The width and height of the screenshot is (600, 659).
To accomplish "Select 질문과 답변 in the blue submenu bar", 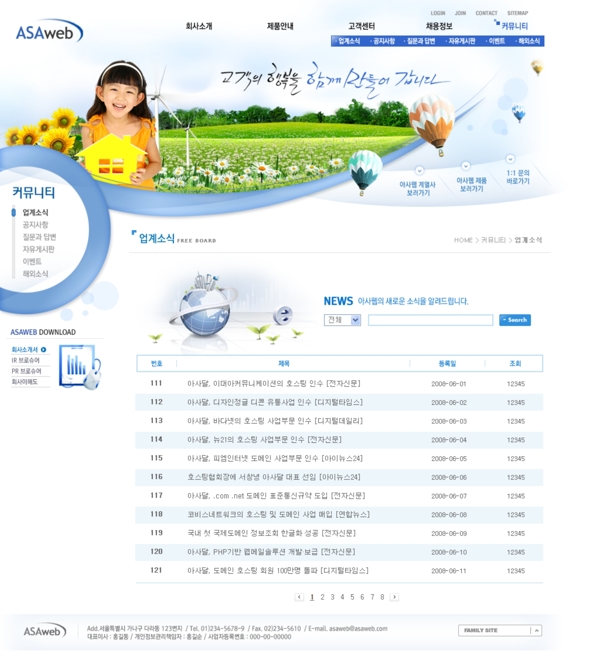I will (421, 41).
